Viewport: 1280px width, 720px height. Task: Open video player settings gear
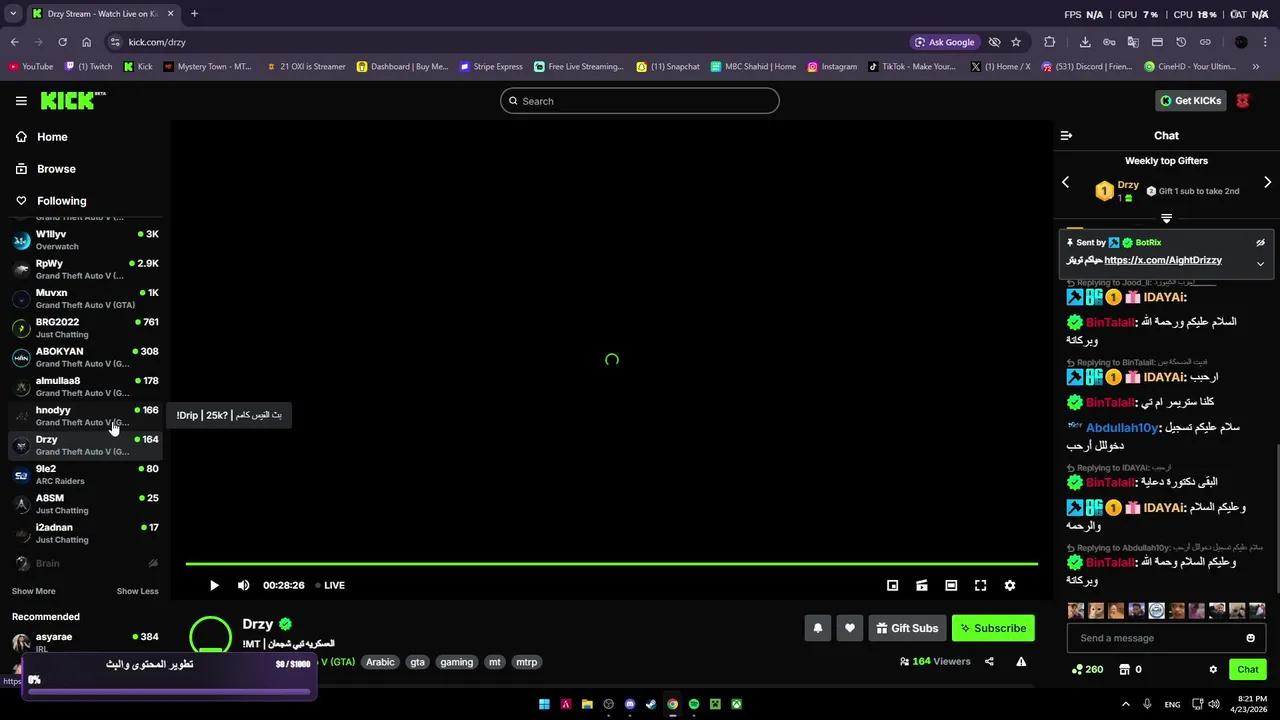click(1009, 585)
